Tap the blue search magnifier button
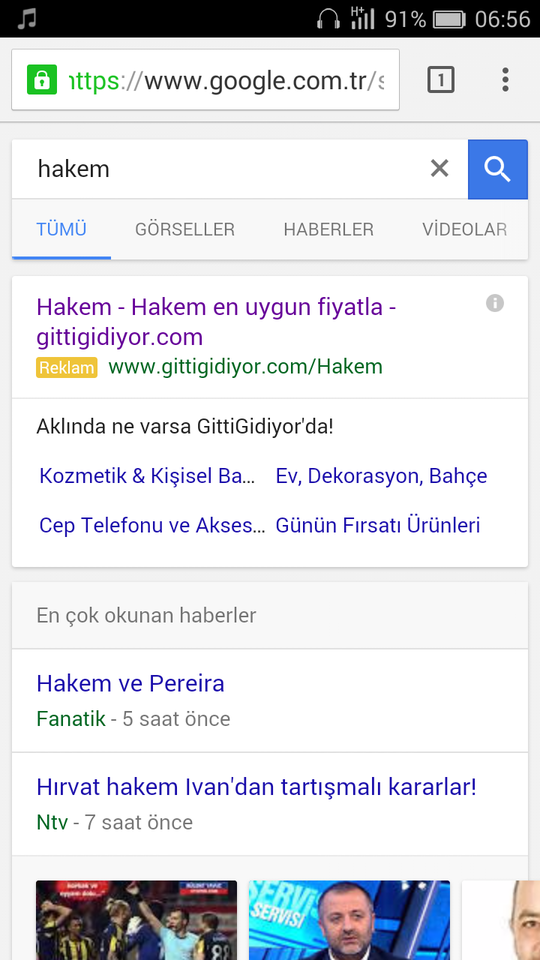 pyautogui.click(x=498, y=169)
